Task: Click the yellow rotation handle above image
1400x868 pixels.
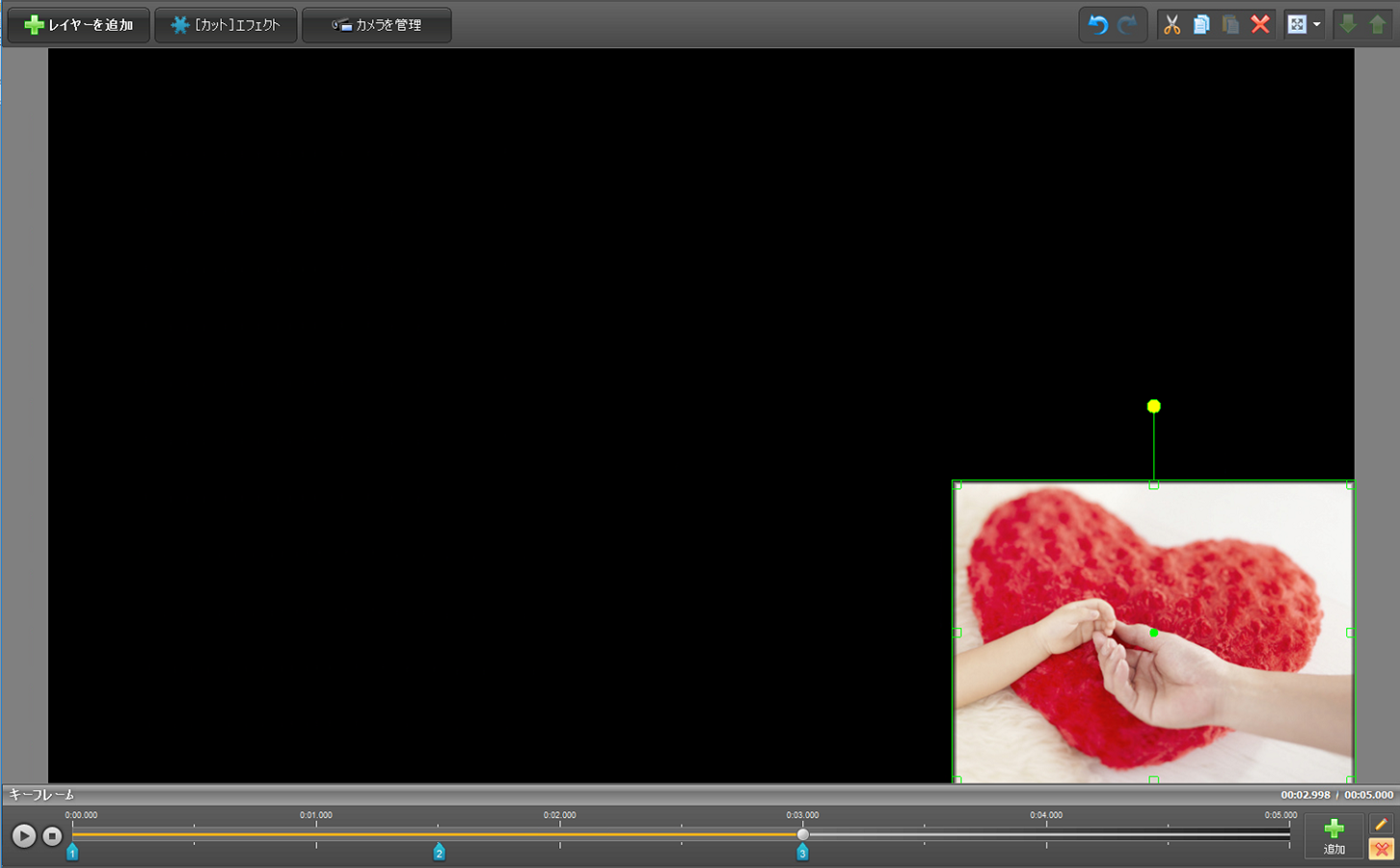Action: click(x=1153, y=407)
